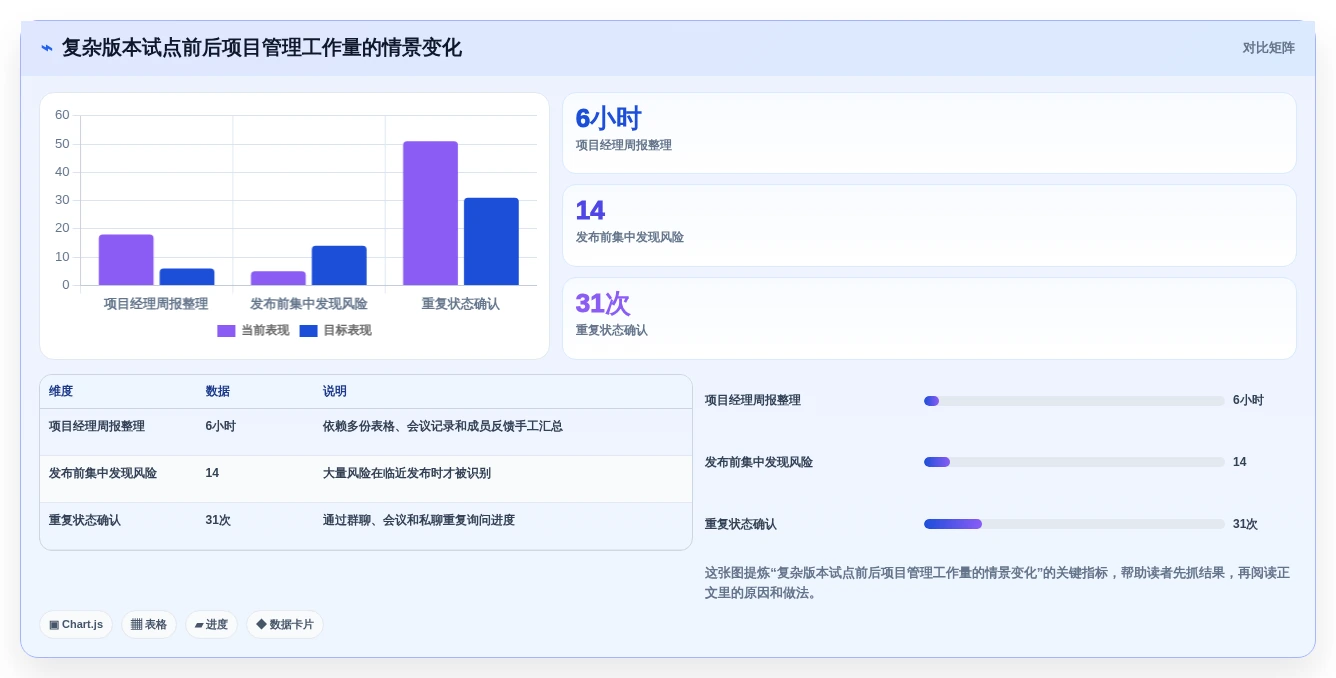Click the chart axis label 发布前集中发现风险

308,304
